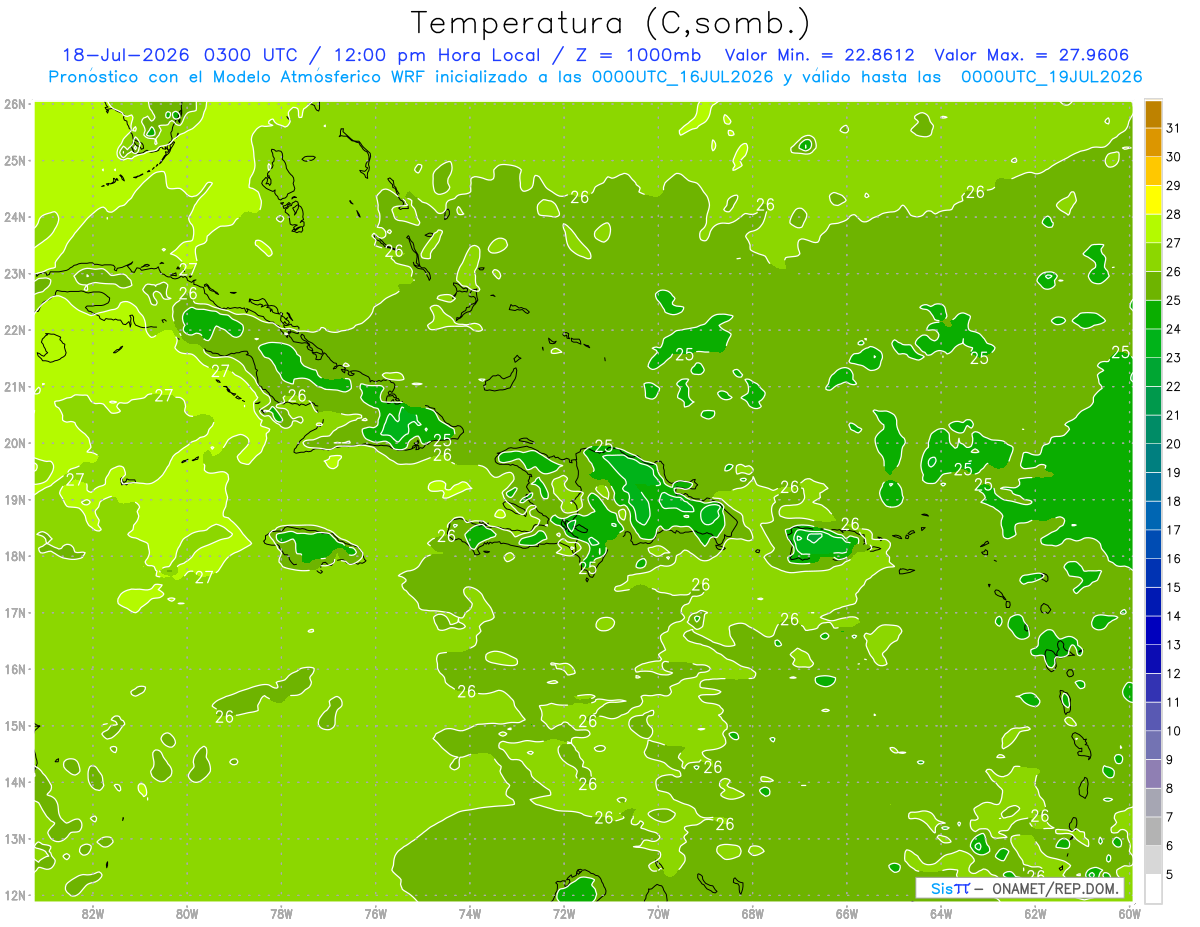The height and width of the screenshot is (927, 1200).
Task: Select the "18-Jul-2026 0300 UTC" date text
Action: (179, 55)
